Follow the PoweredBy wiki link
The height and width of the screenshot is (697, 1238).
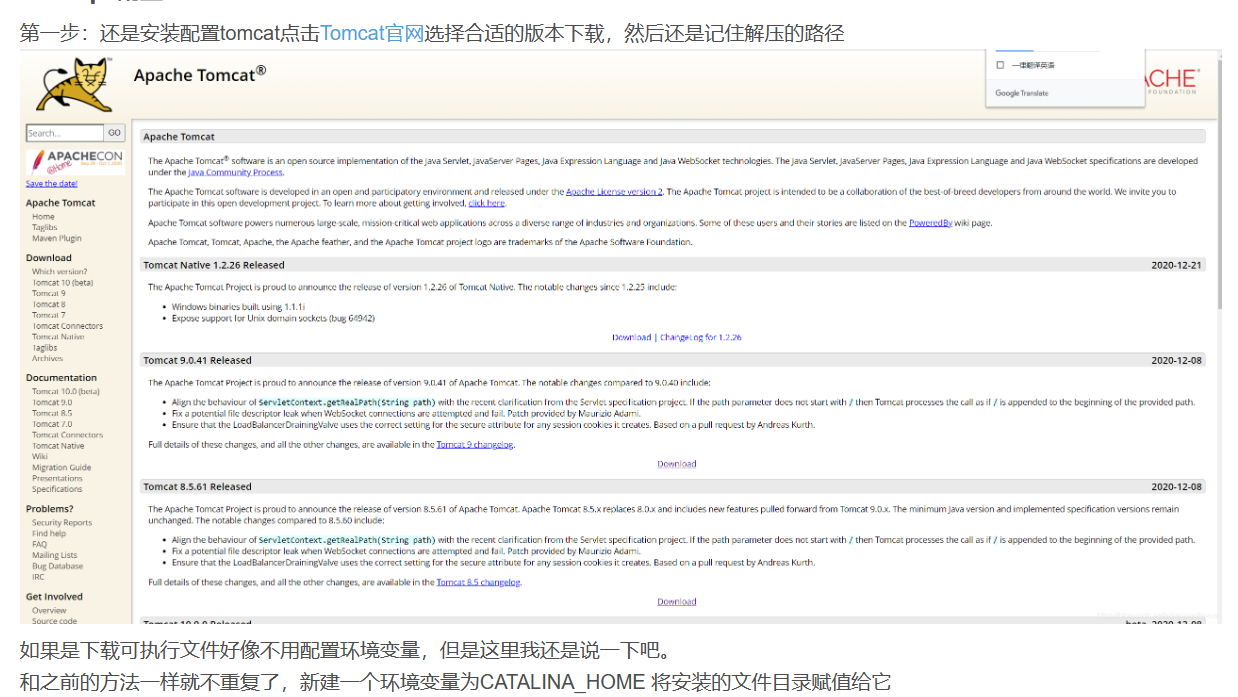(x=930, y=223)
